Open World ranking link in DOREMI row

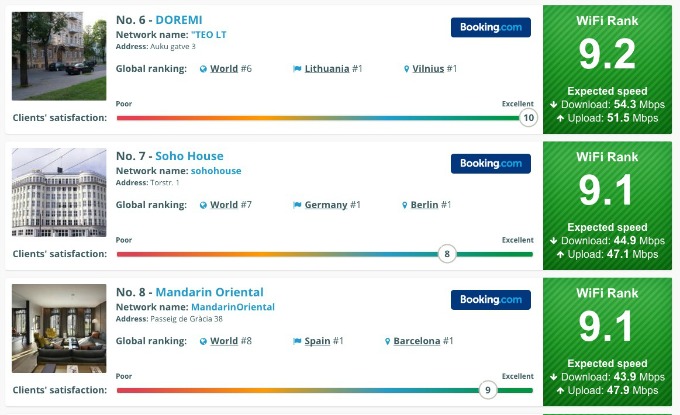pyautogui.click(x=224, y=69)
